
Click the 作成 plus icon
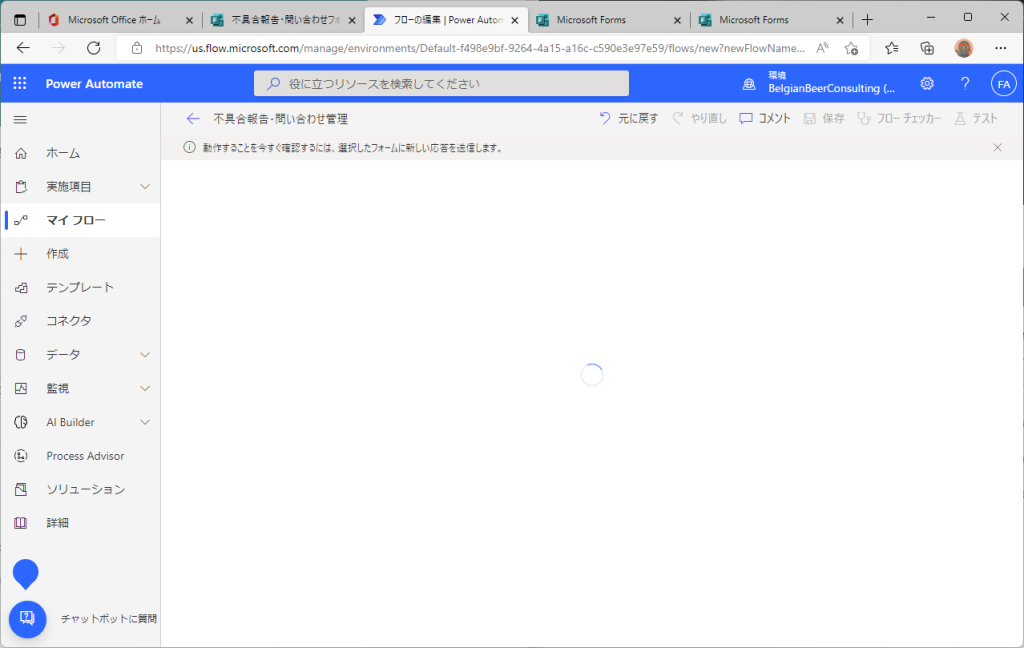pos(21,253)
